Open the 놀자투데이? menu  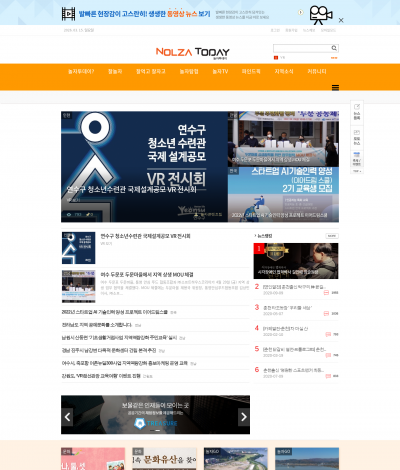click(81, 71)
